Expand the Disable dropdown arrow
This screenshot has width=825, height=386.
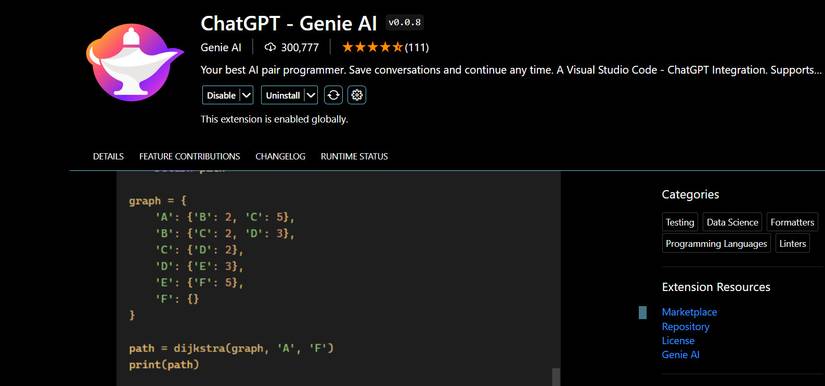click(247, 95)
